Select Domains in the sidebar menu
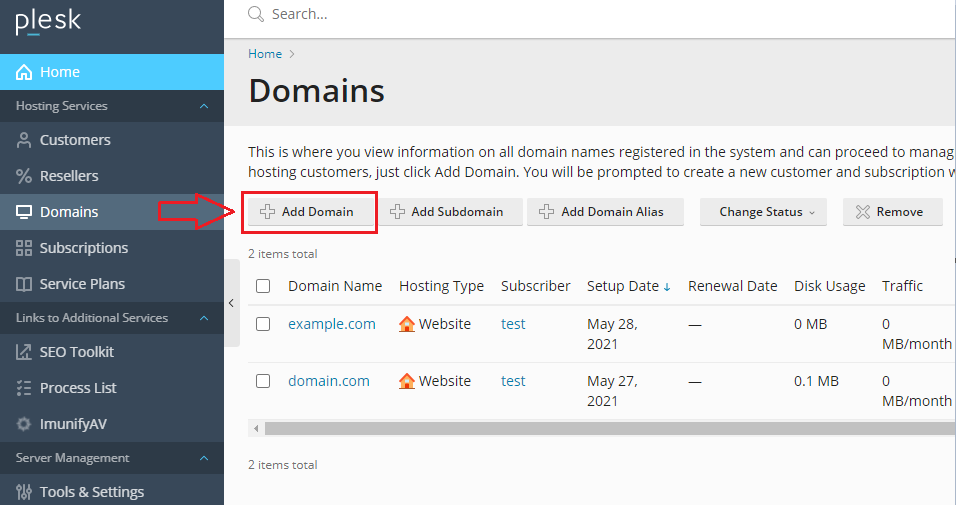 pos(69,212)
